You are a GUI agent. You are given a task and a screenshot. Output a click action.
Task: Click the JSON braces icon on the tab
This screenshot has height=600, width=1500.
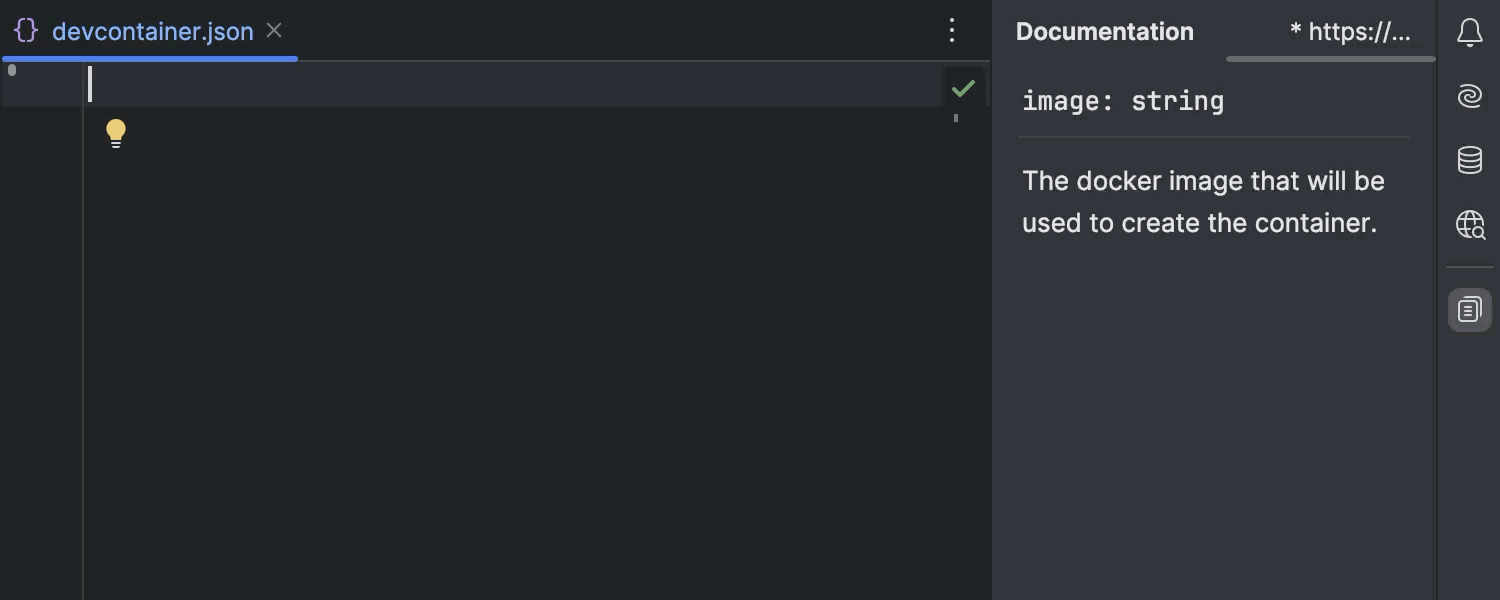coord(26,31)
